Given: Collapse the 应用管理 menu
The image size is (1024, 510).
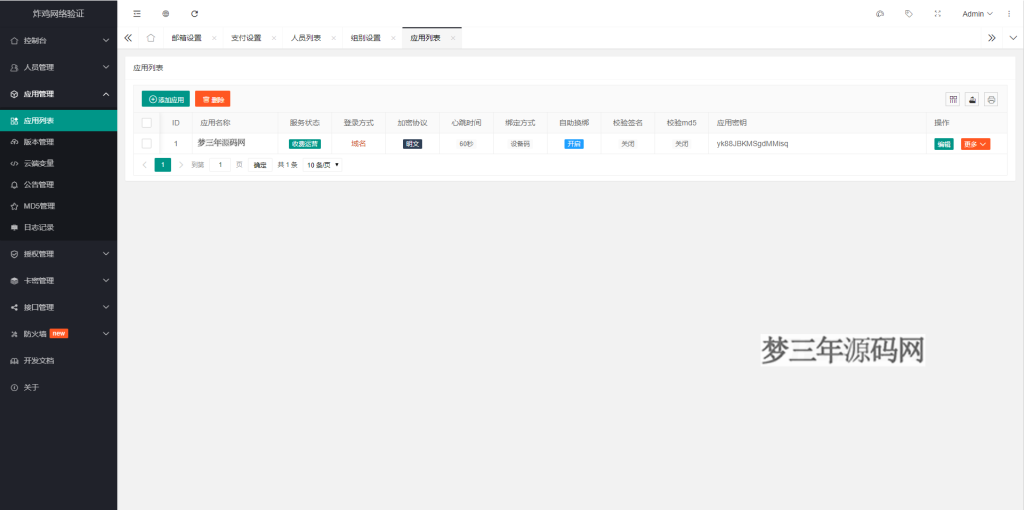Looking at the screenshot, I should point(59,94).
